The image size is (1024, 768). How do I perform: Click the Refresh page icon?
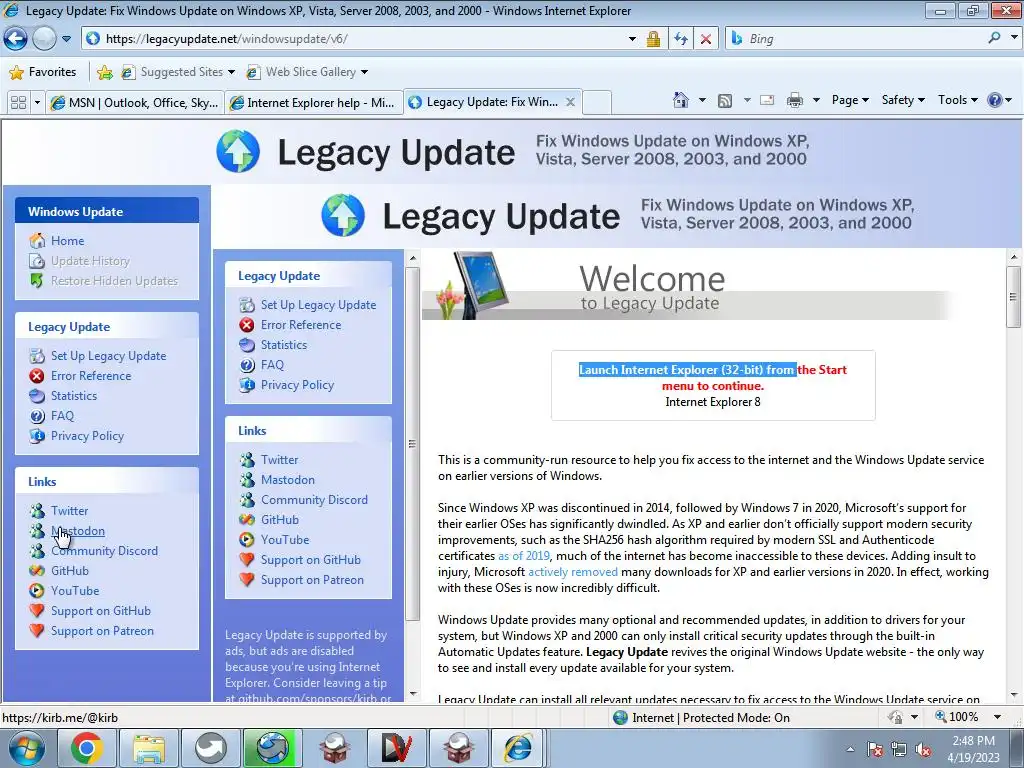click(680, 39)
